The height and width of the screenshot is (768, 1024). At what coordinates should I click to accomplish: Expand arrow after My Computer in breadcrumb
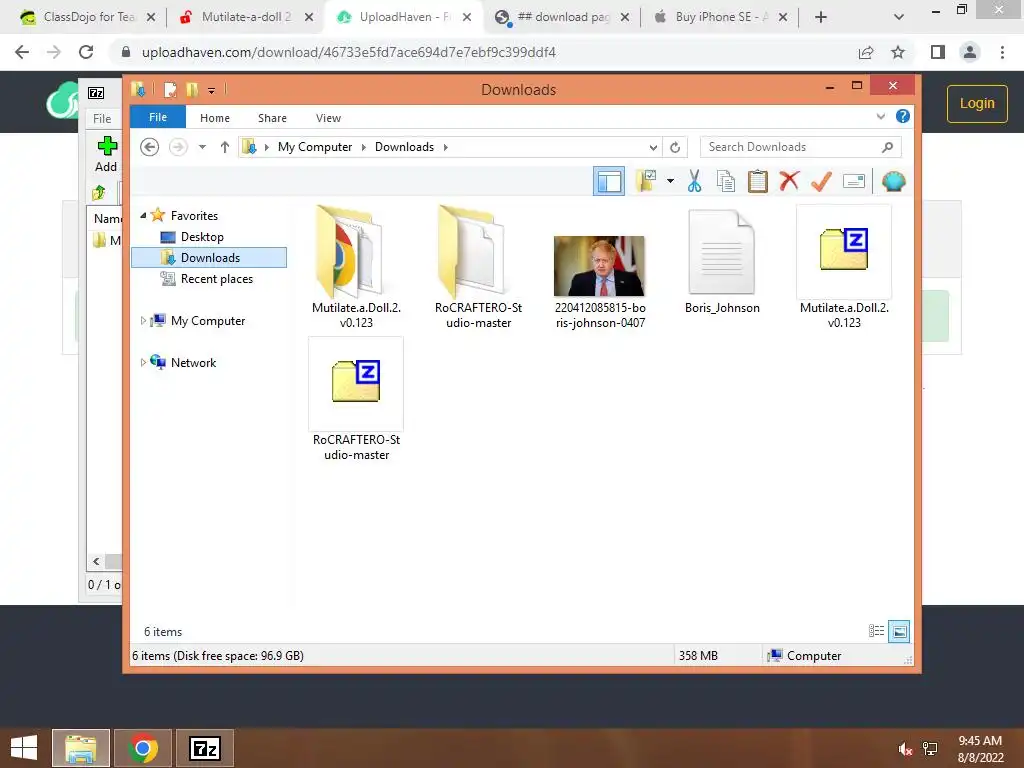pos(364,147)
